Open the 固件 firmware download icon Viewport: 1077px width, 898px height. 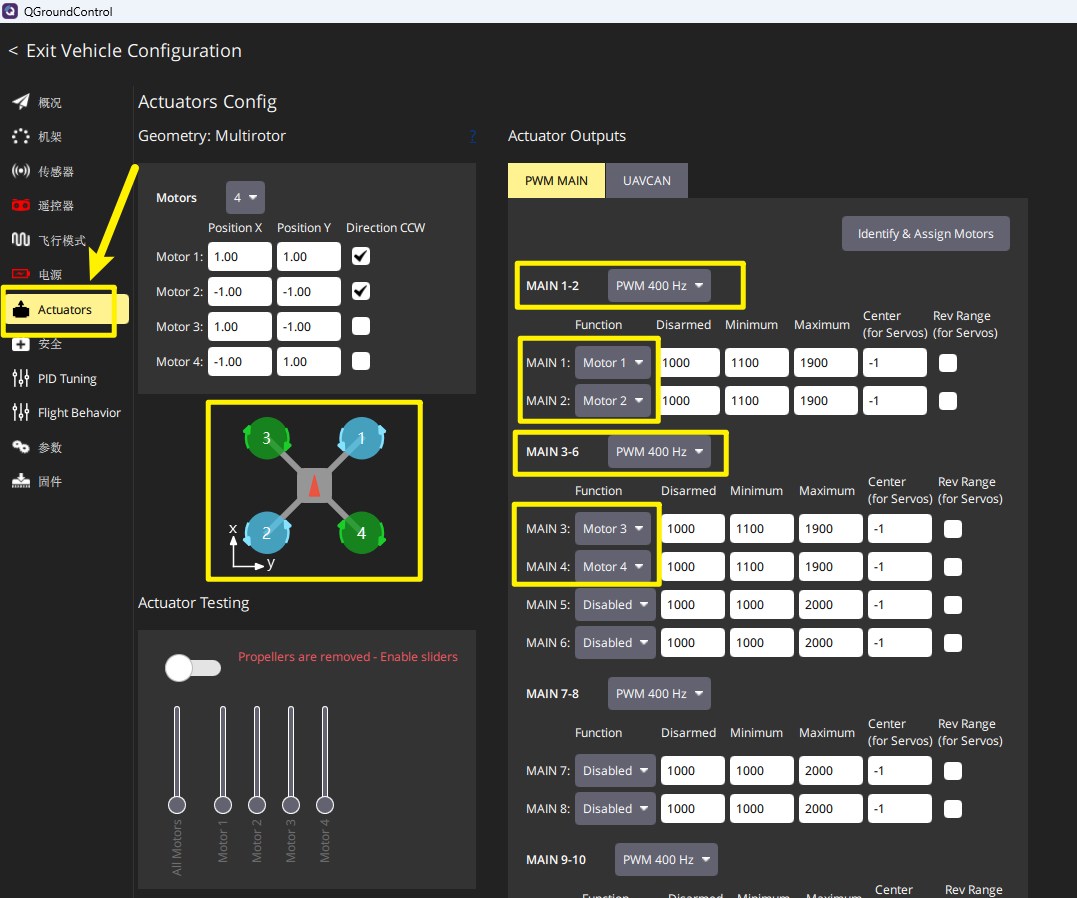click(21, 481)
